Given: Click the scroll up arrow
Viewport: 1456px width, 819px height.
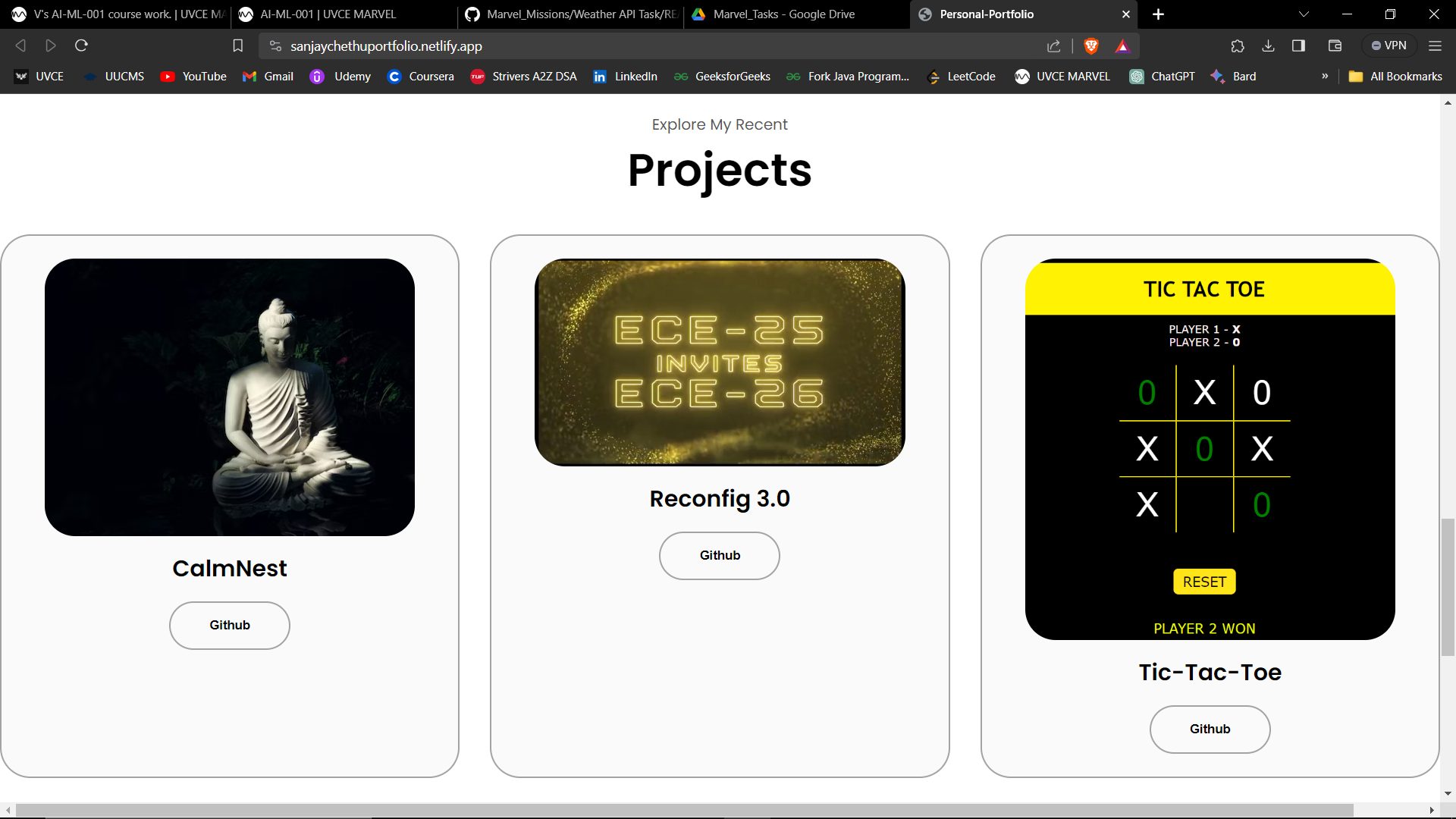Looking at the screenshot, I should click(x=1448, y=103).
